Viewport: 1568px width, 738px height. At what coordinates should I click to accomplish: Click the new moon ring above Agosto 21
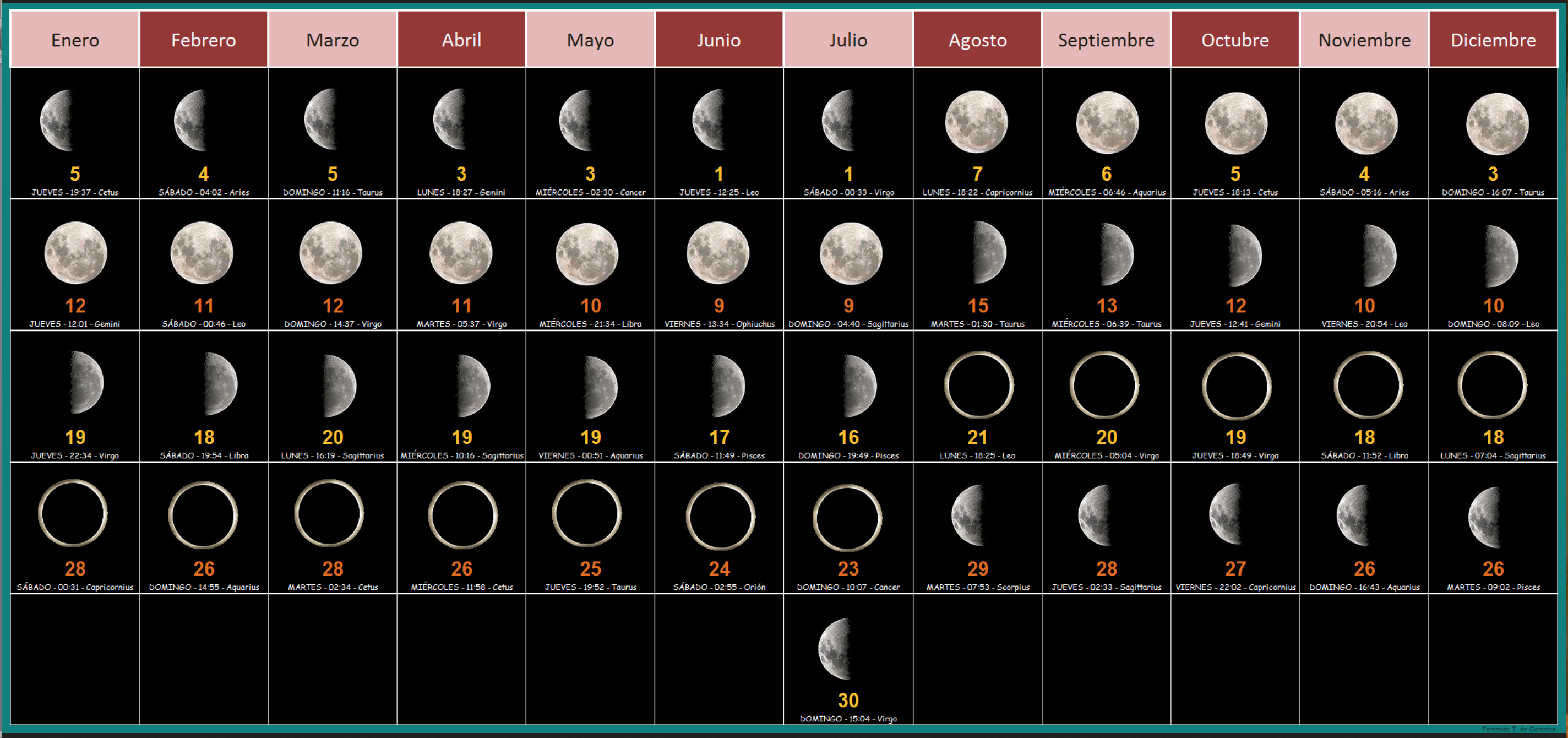pyautogui.click(x=979, y=385)
